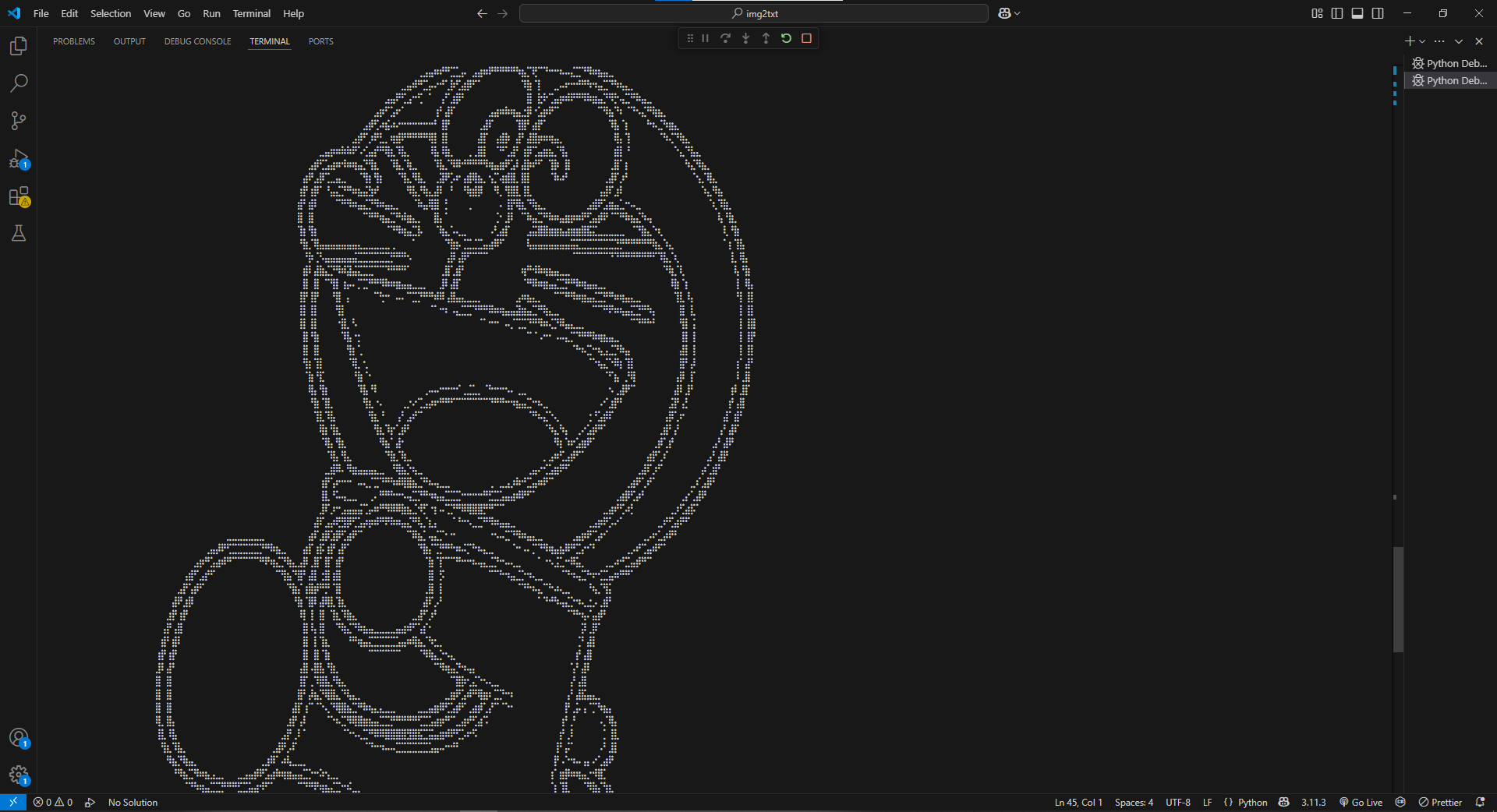Open the Run menu
This screenshot has height=812, width=1497.
[211, 13]
